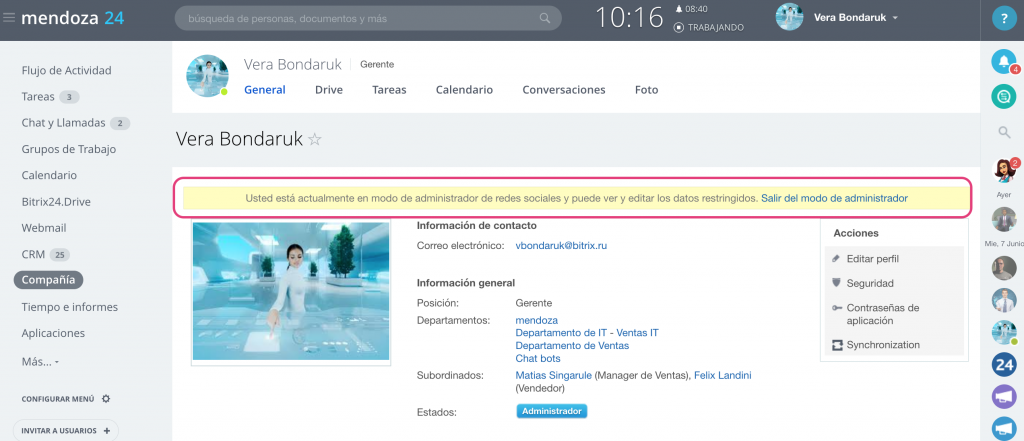Switch to the Conversaciones profile tab
Screen dimensions: 1024x441
coord(564,90)
